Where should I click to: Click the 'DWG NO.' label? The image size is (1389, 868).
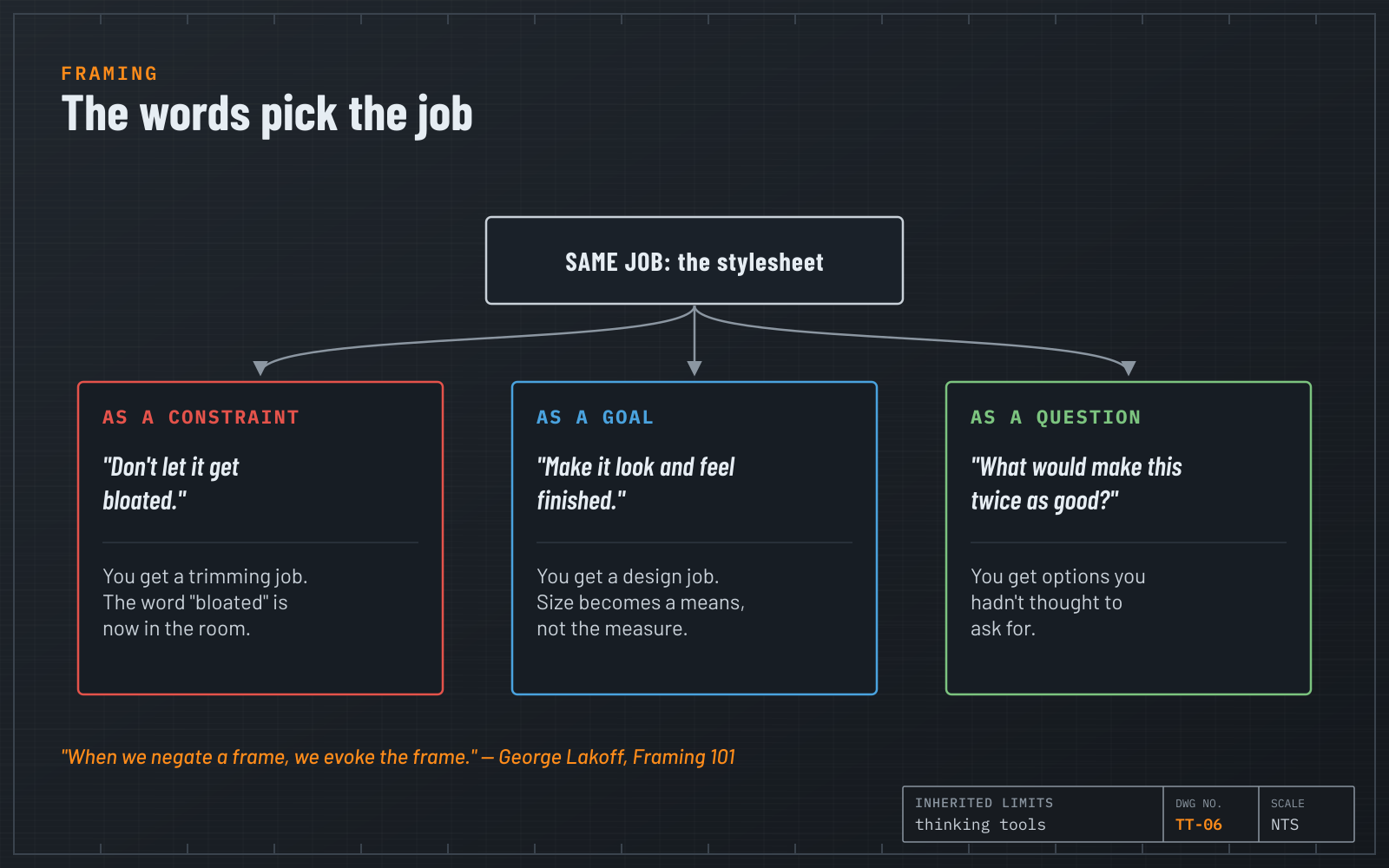pyautogui.click(x=1198, y=804)
